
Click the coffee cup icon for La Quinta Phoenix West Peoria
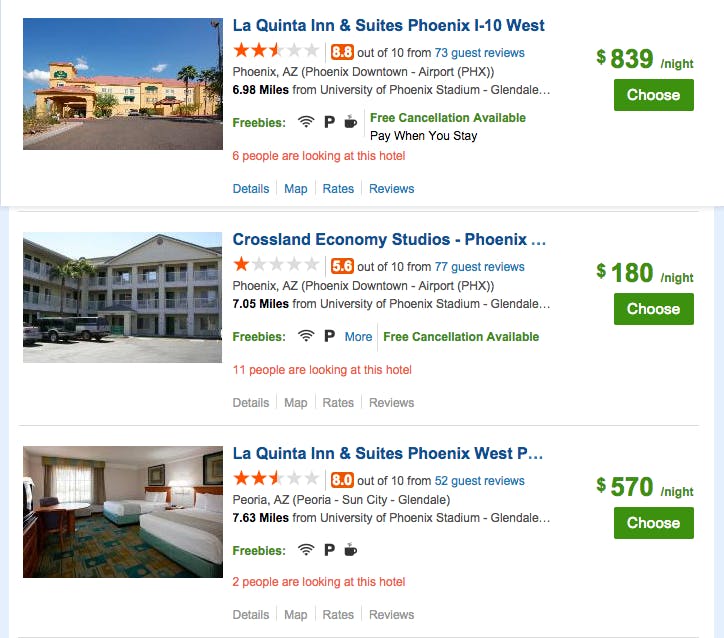(351, 550)
